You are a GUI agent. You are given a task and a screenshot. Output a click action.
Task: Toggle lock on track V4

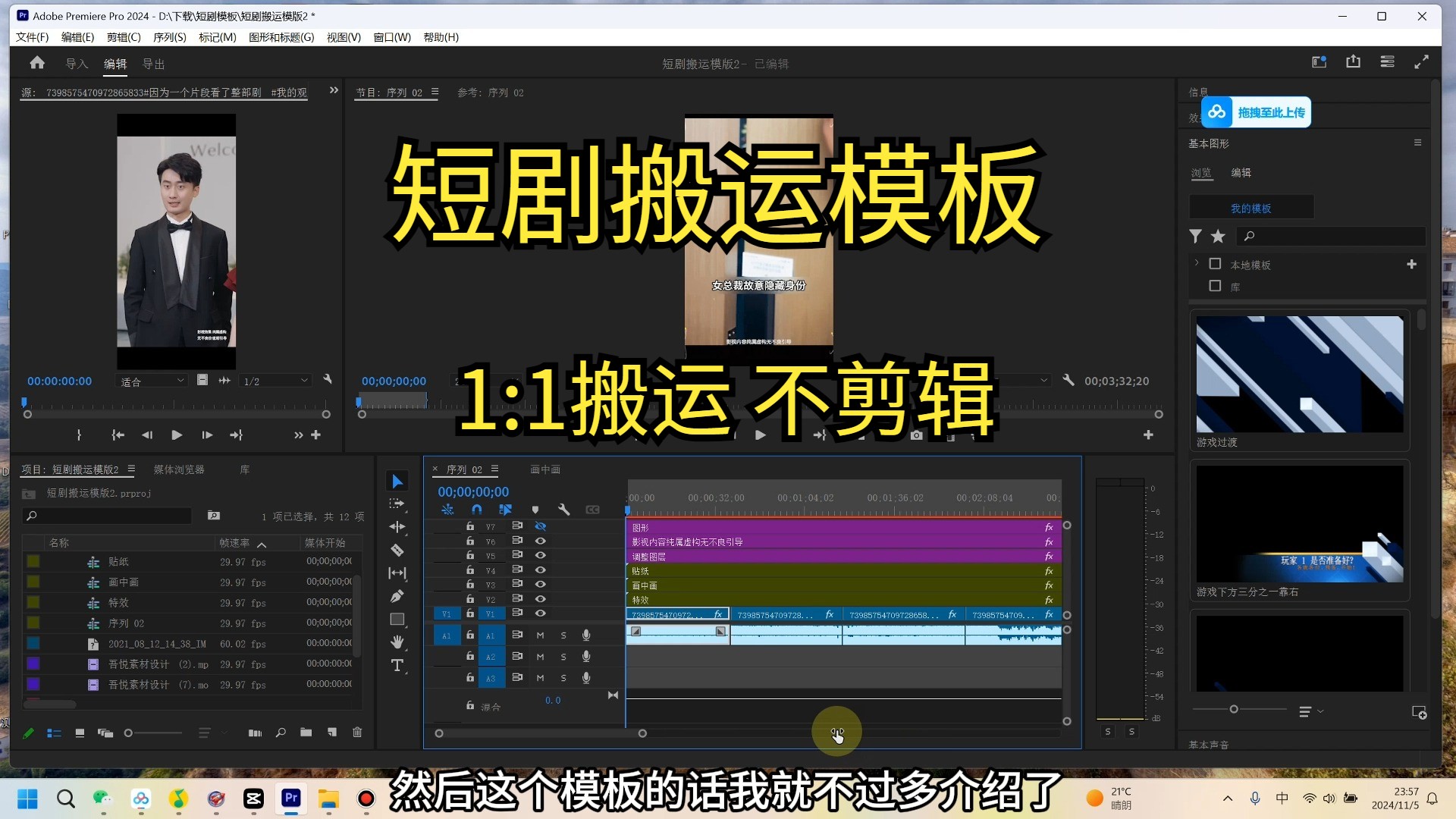pyautogui.click(x=470, y=570)
